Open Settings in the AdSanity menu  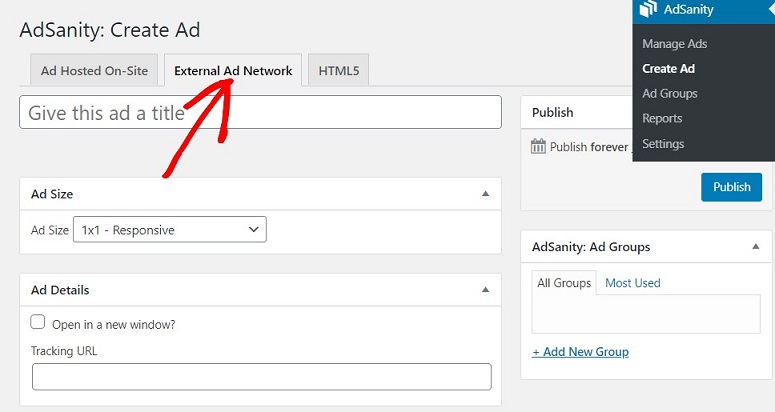click(663, 144)
